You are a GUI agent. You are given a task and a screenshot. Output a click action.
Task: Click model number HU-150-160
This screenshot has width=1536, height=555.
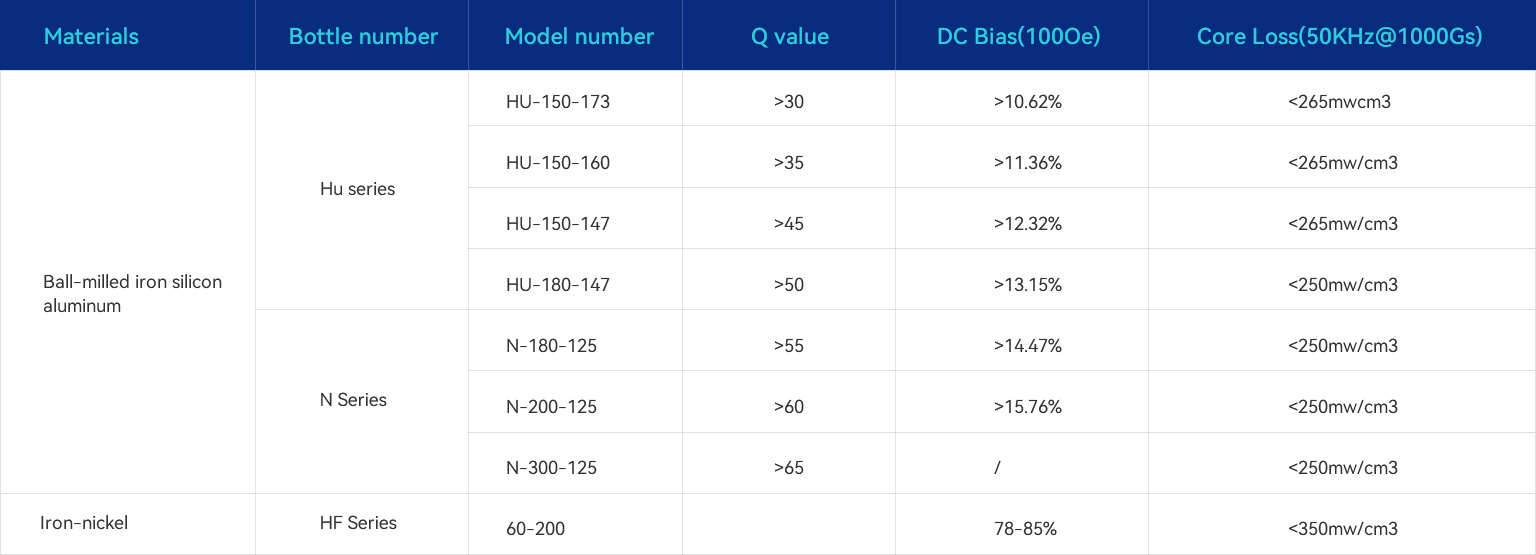(x=557, y=163)
